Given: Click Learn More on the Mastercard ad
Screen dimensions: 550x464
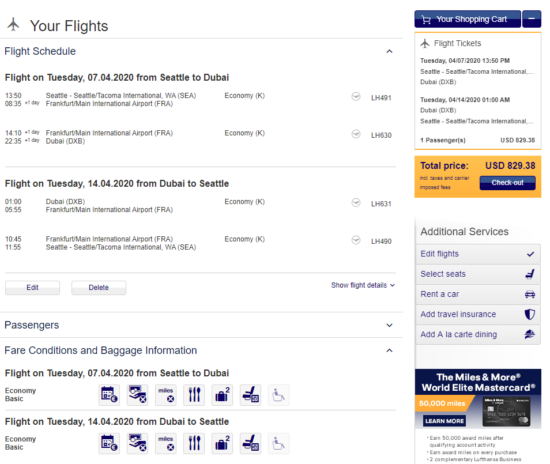Looking at the screenshot, I should pos(444,421).
